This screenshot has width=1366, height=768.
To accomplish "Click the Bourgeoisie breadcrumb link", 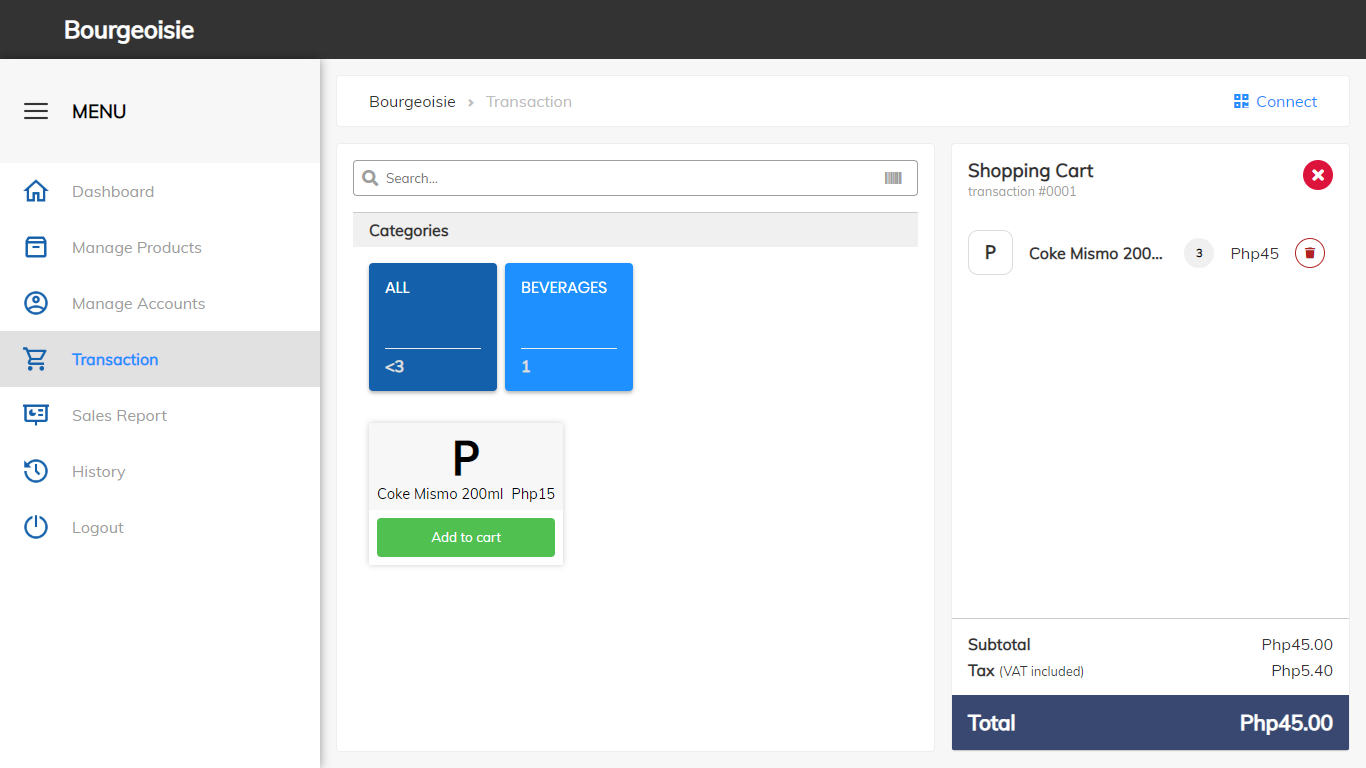I will click(x=412, y=101).
